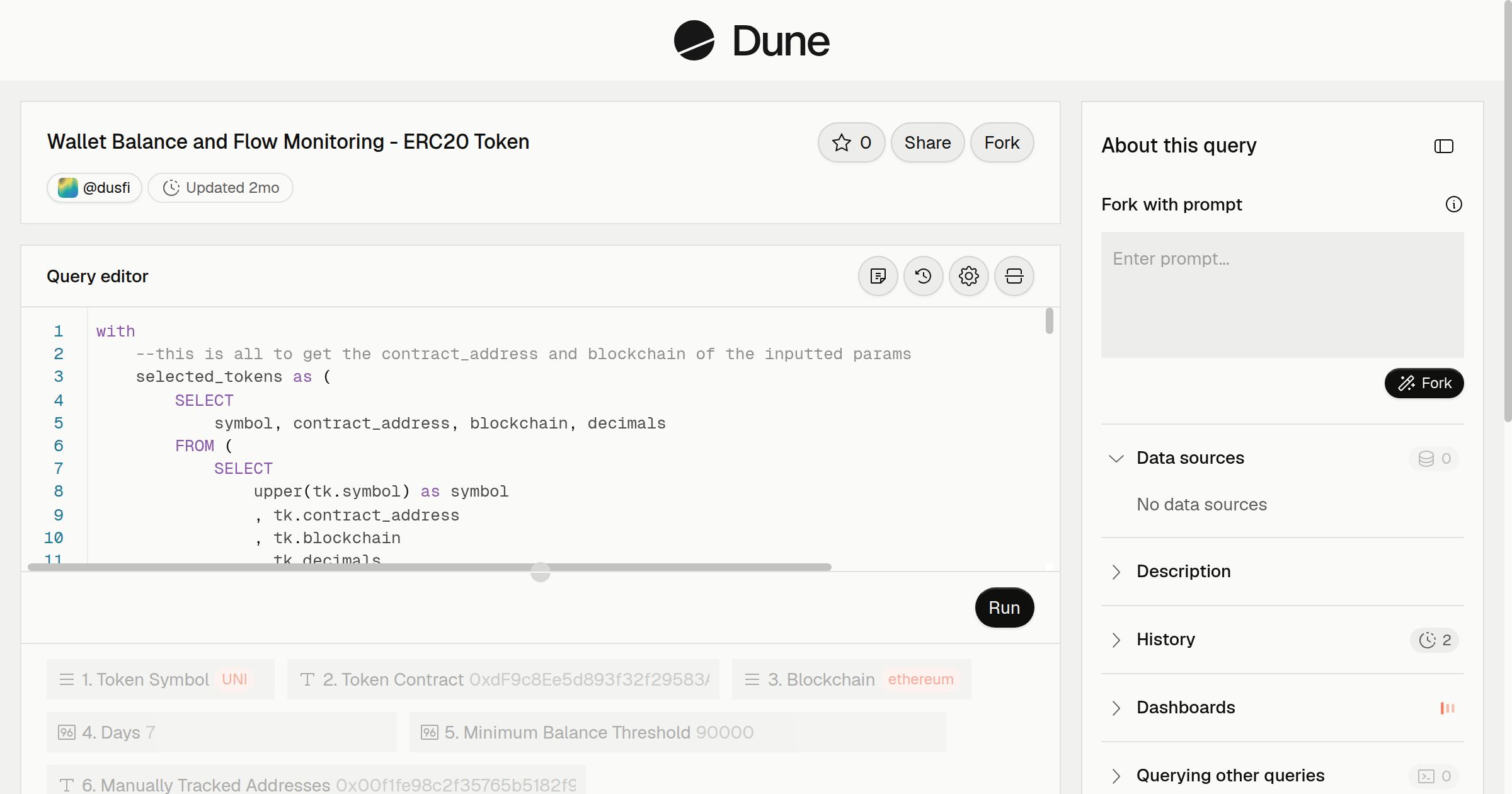Click the editor horizontal scrollbar
The height and width of the screenshot is (794, 1512).
[430, 567]
